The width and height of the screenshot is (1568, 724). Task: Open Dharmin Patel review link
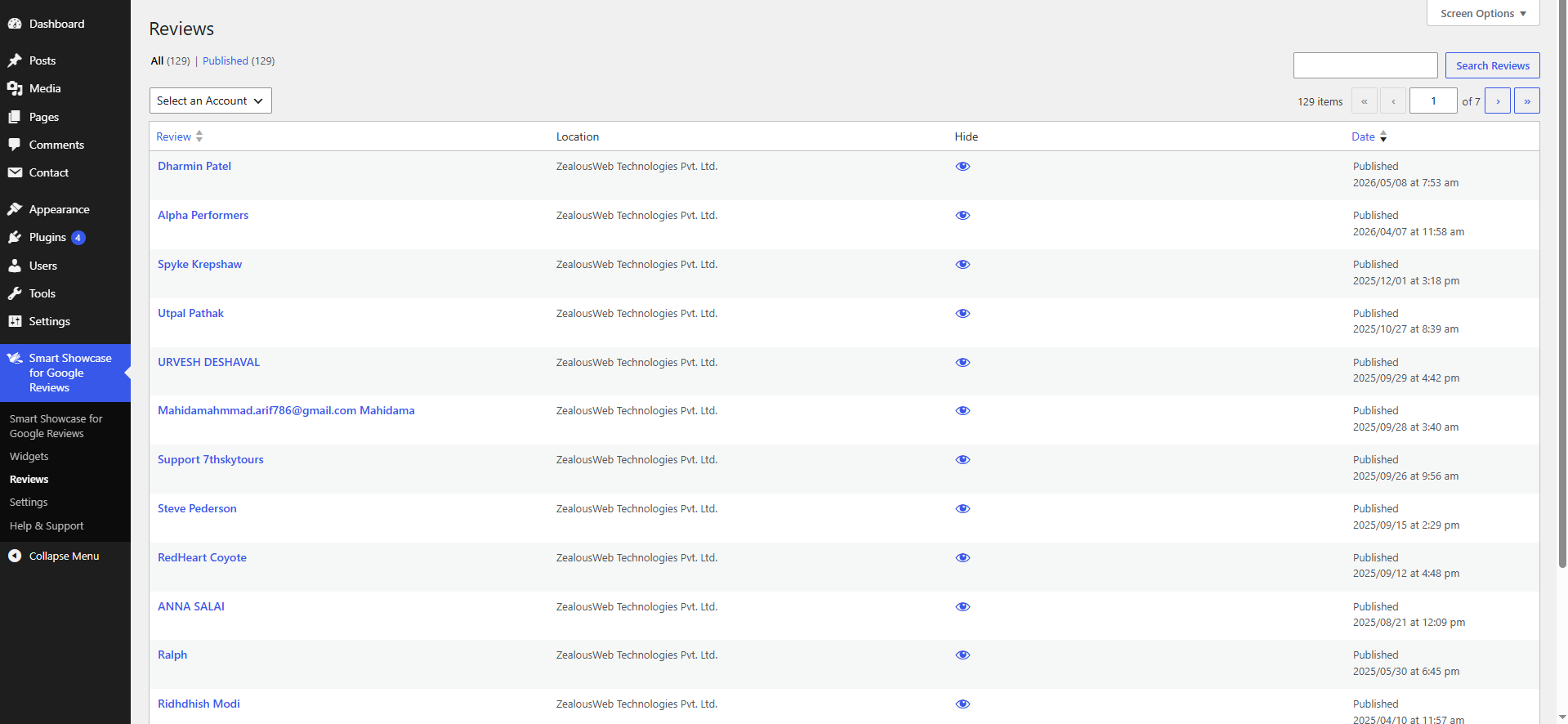tap(194, 166)
